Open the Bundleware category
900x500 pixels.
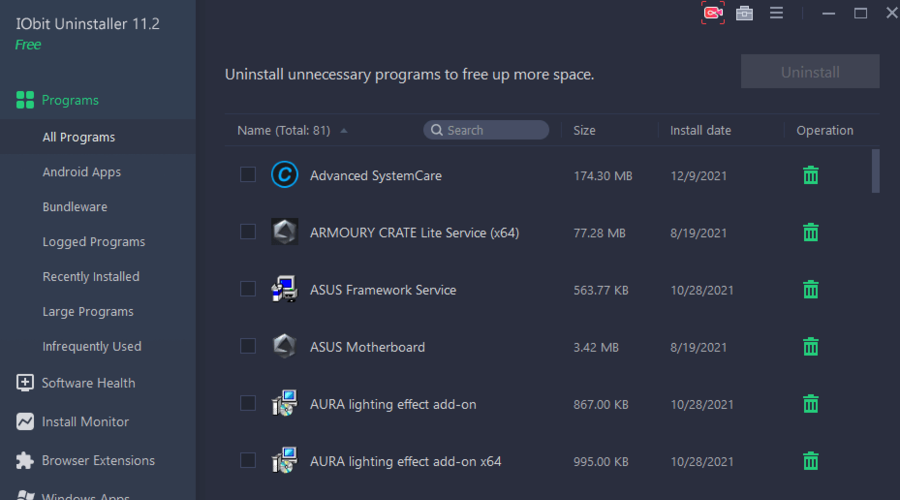75,207
